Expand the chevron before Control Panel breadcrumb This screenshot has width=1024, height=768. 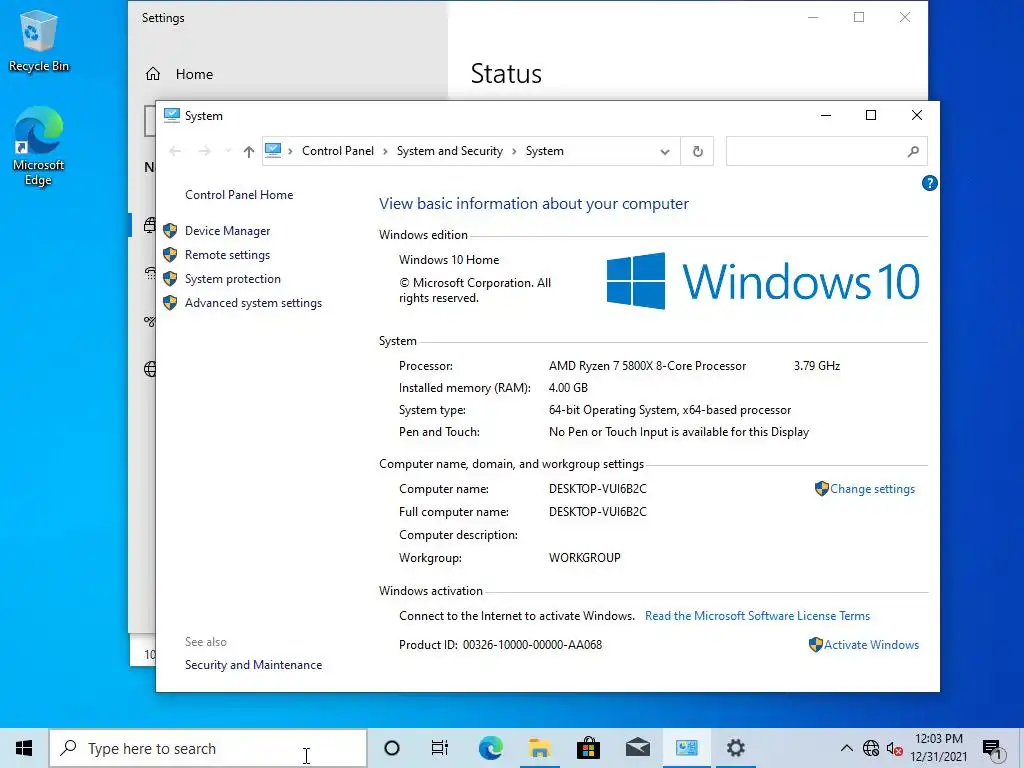(x=291, y=152)
